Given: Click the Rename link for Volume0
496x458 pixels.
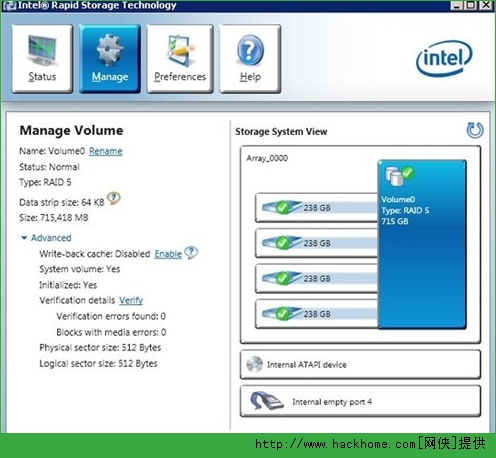Looking at the screenshot, I should (105, 151).
